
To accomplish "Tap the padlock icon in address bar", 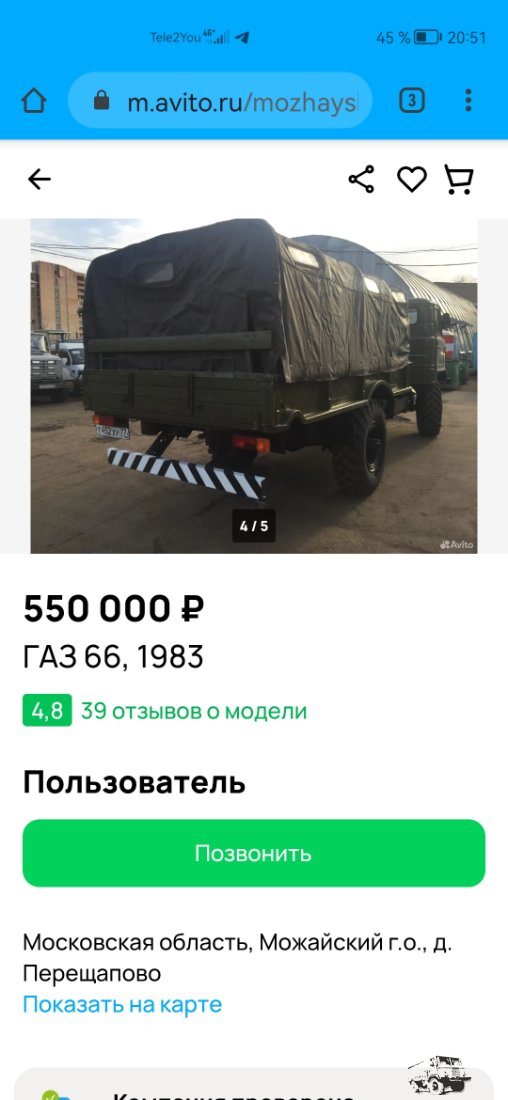I will pyautogui.click(x=102, y=100).
